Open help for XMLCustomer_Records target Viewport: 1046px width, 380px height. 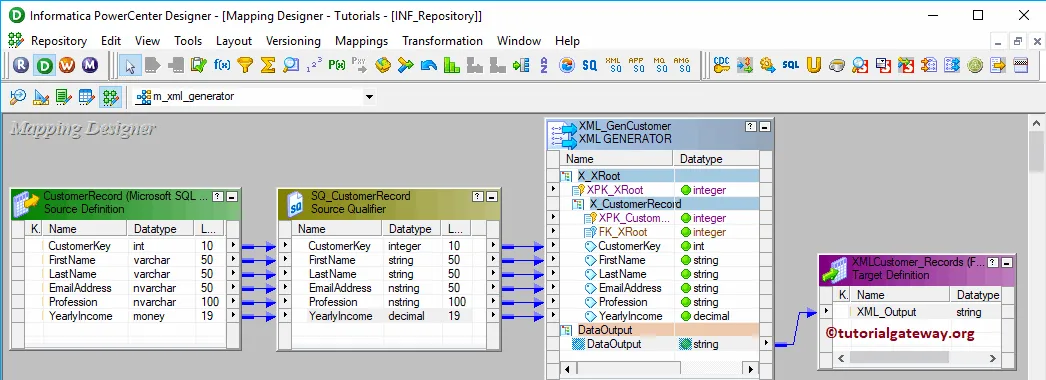[x=993, y=262]
